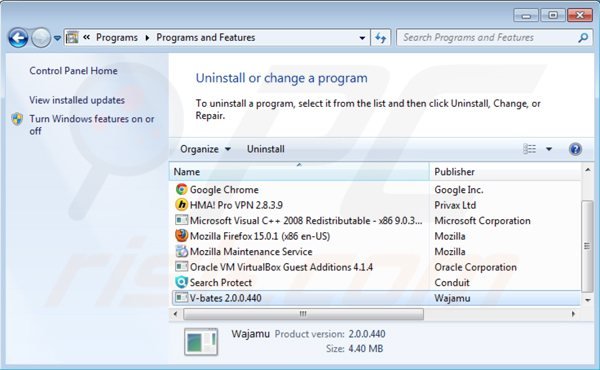This screenshot has width=600, height=370.
Task: Select V-bates 2.0.0.440 entry
Action: (x=225, y=298)
